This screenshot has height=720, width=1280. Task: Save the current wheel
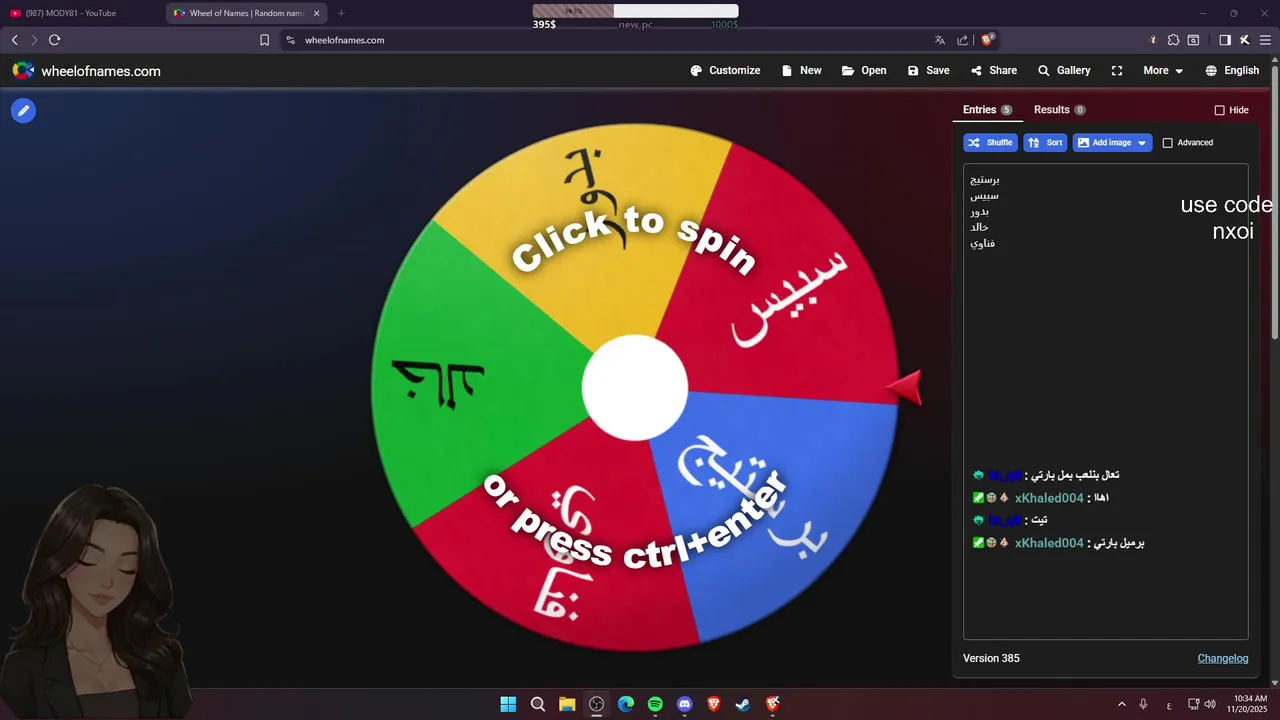tap(928, 71)
